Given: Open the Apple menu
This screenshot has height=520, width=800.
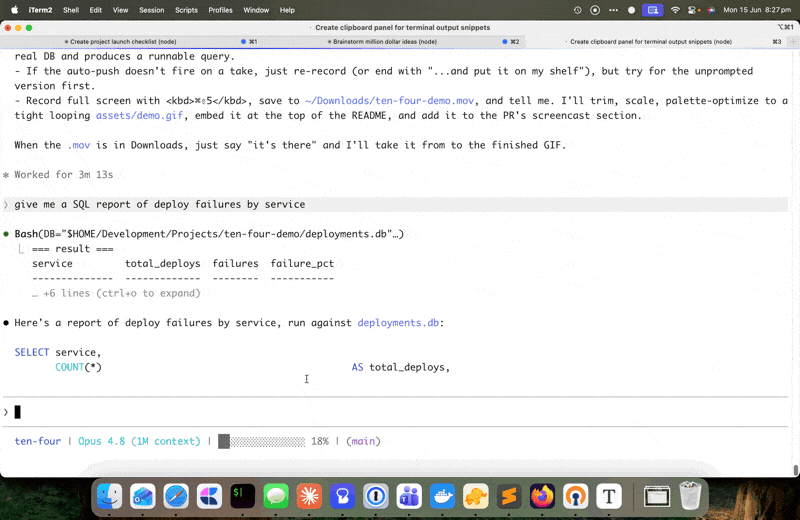Looking at the screenshot, I should tap(15, 10).
